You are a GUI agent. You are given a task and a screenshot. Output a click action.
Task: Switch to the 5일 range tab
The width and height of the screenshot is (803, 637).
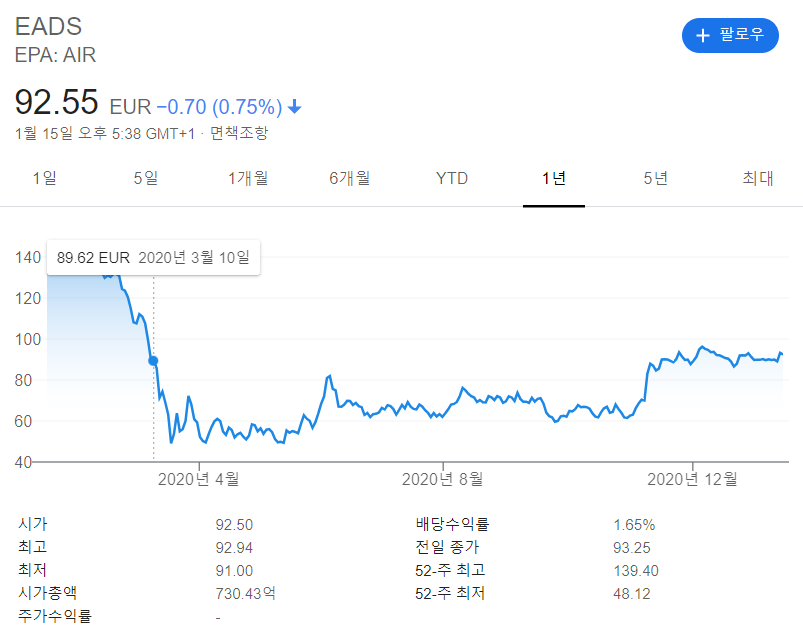[x=146, y=178]
